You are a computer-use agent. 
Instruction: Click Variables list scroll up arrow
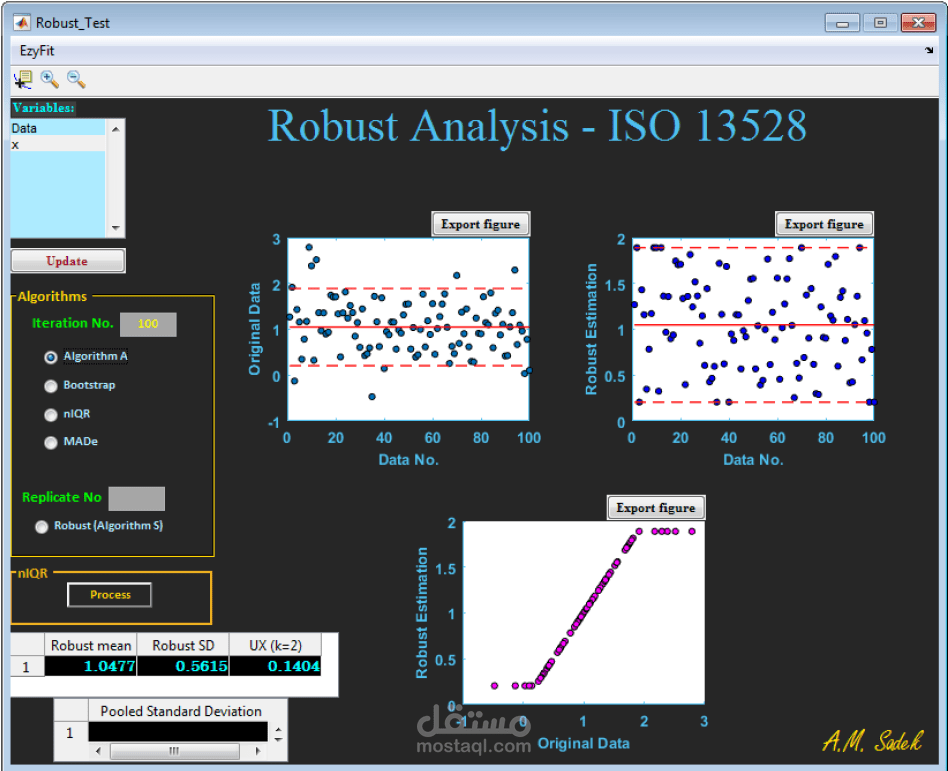115,129
